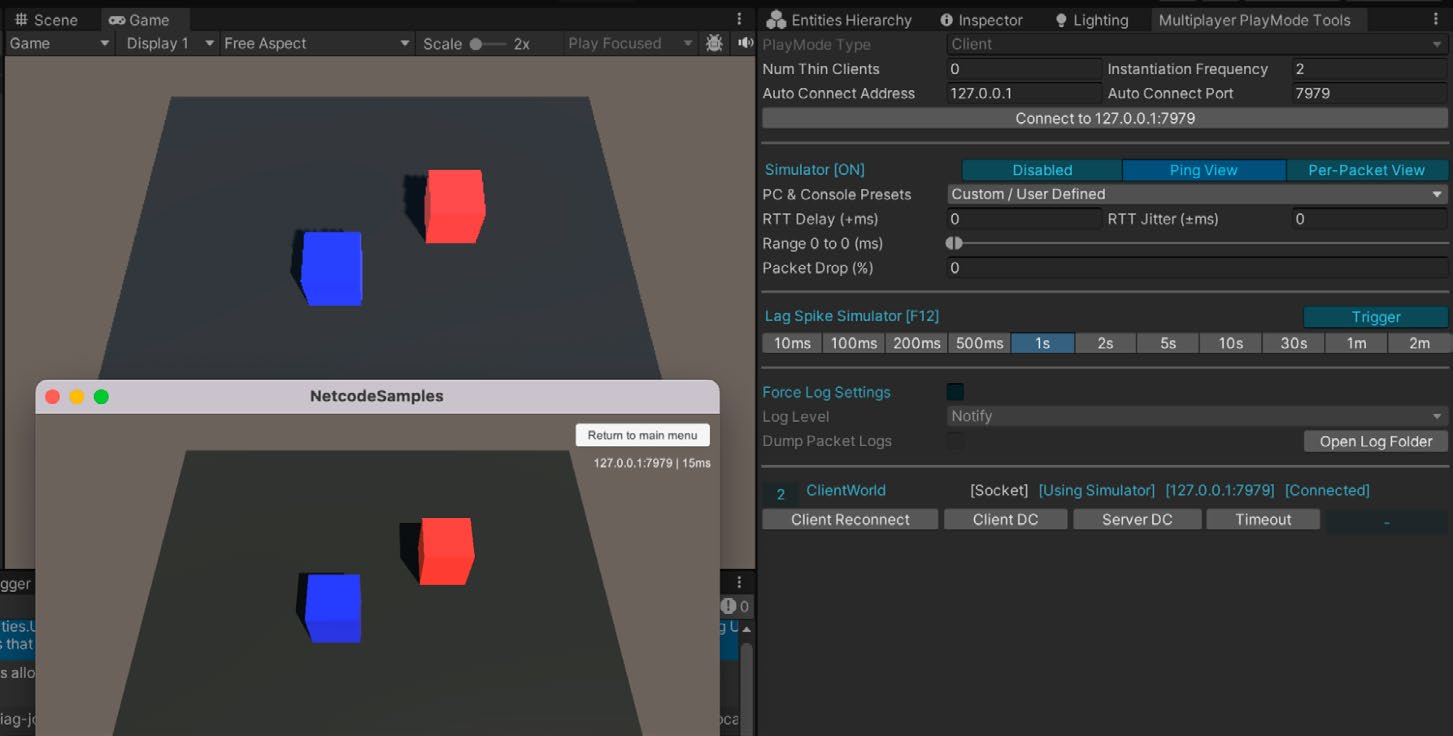Open the Free Aspect dropdown
1453x736 pixels.
(316, 43)
